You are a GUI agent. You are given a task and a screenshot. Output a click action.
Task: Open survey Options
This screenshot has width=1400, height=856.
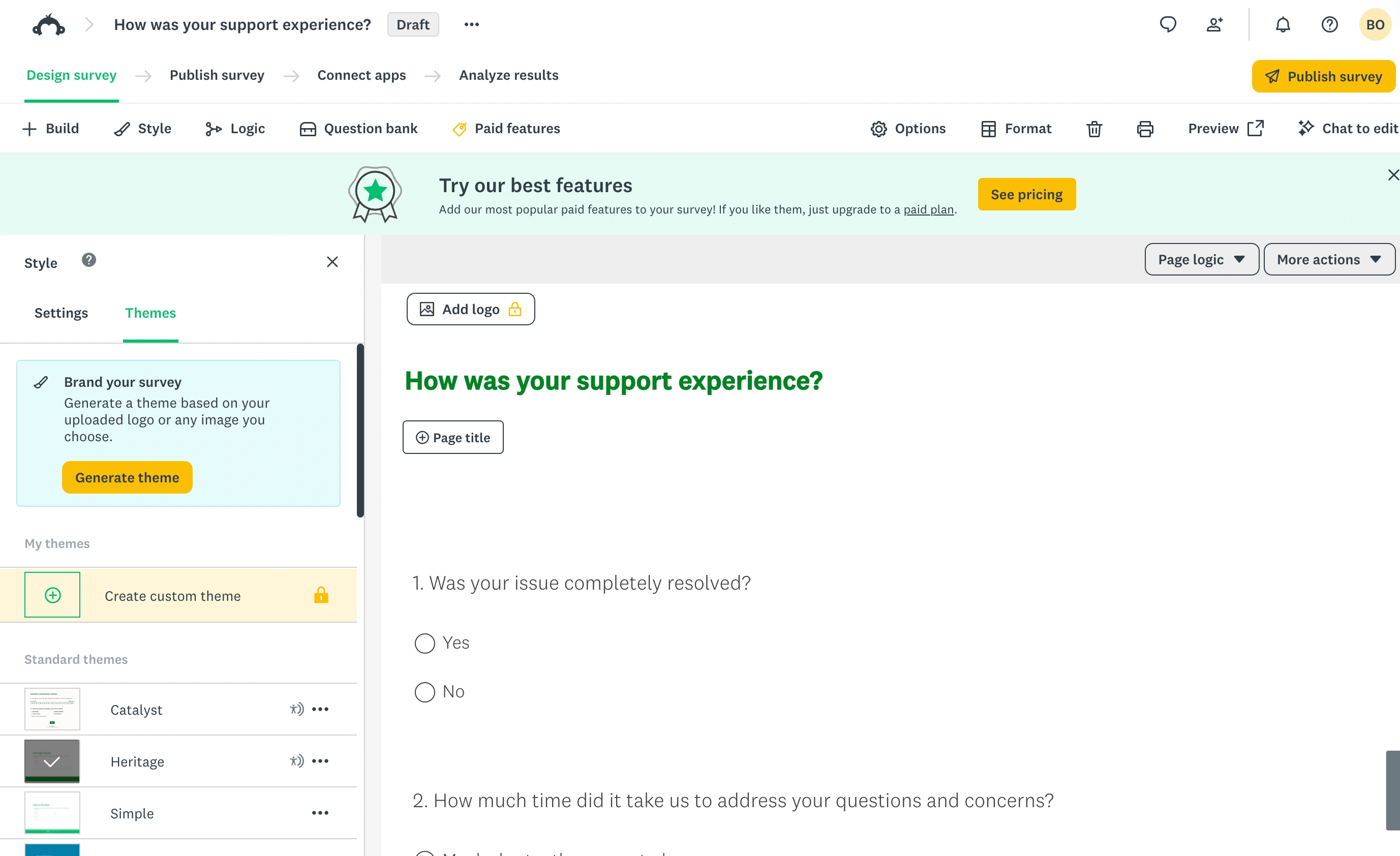pyautogui.click(x=907, y=129)
